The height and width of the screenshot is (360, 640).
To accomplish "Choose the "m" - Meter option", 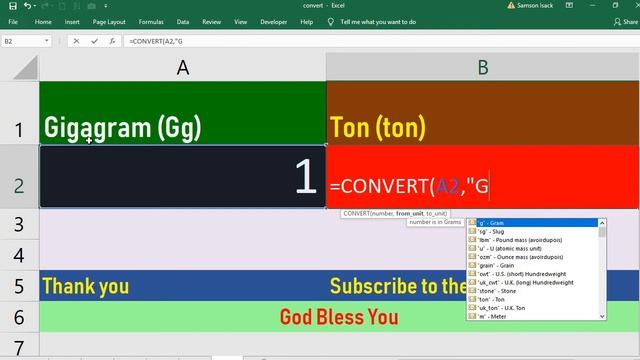I will (x=533, y=316).
